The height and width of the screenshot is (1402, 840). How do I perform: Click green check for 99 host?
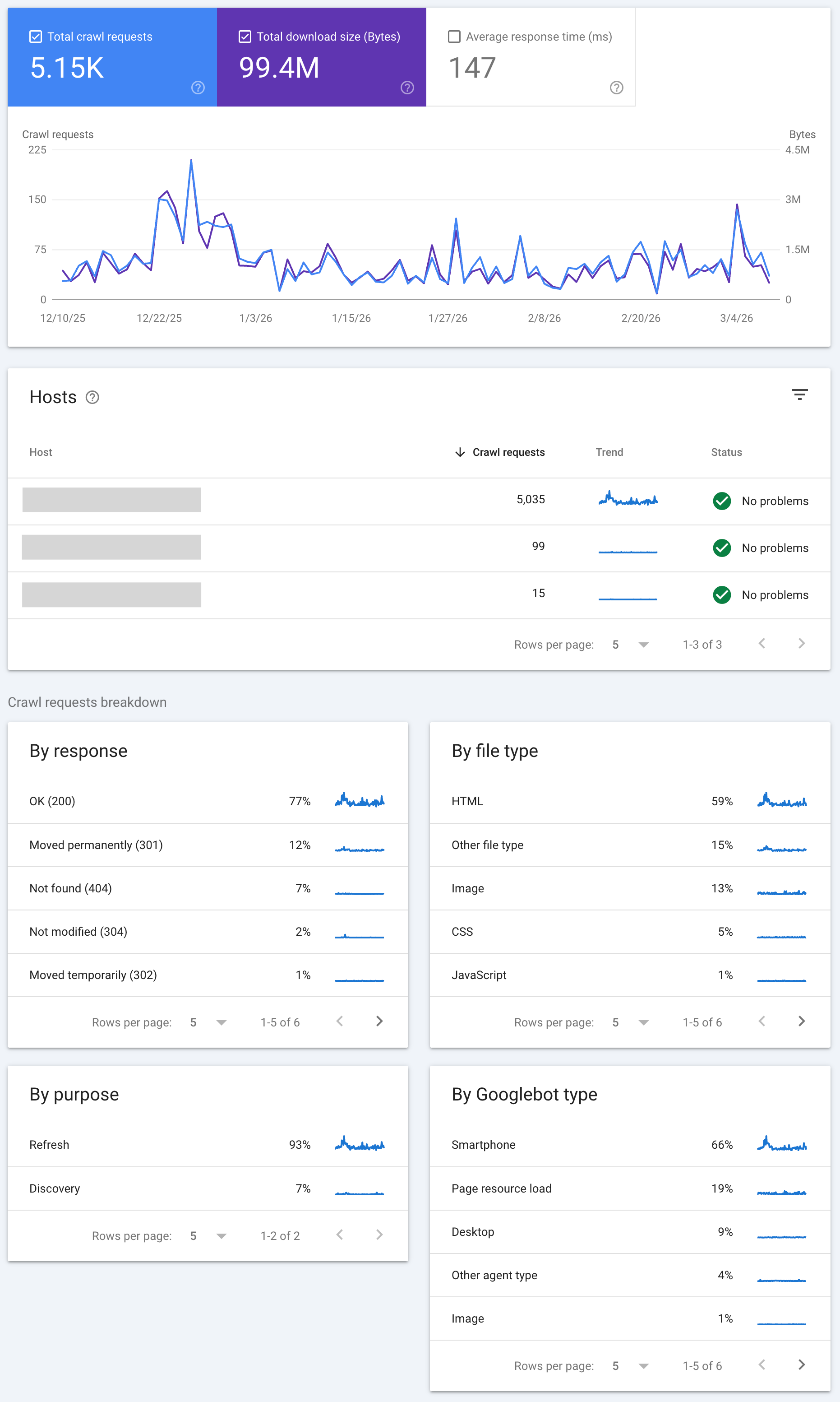click(722, 548)
